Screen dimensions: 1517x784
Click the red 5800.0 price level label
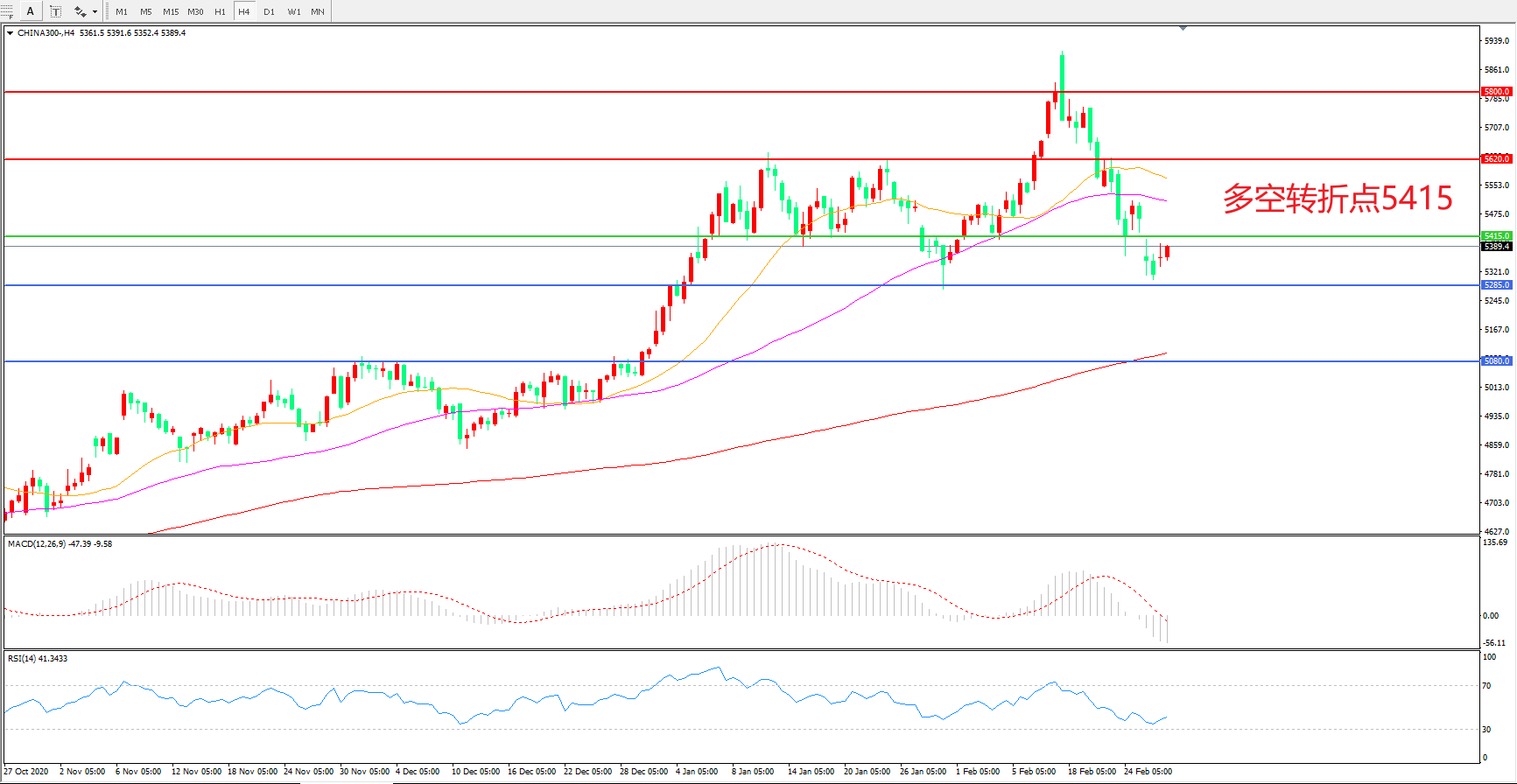pyautogui.click(x=1496, y=92)
